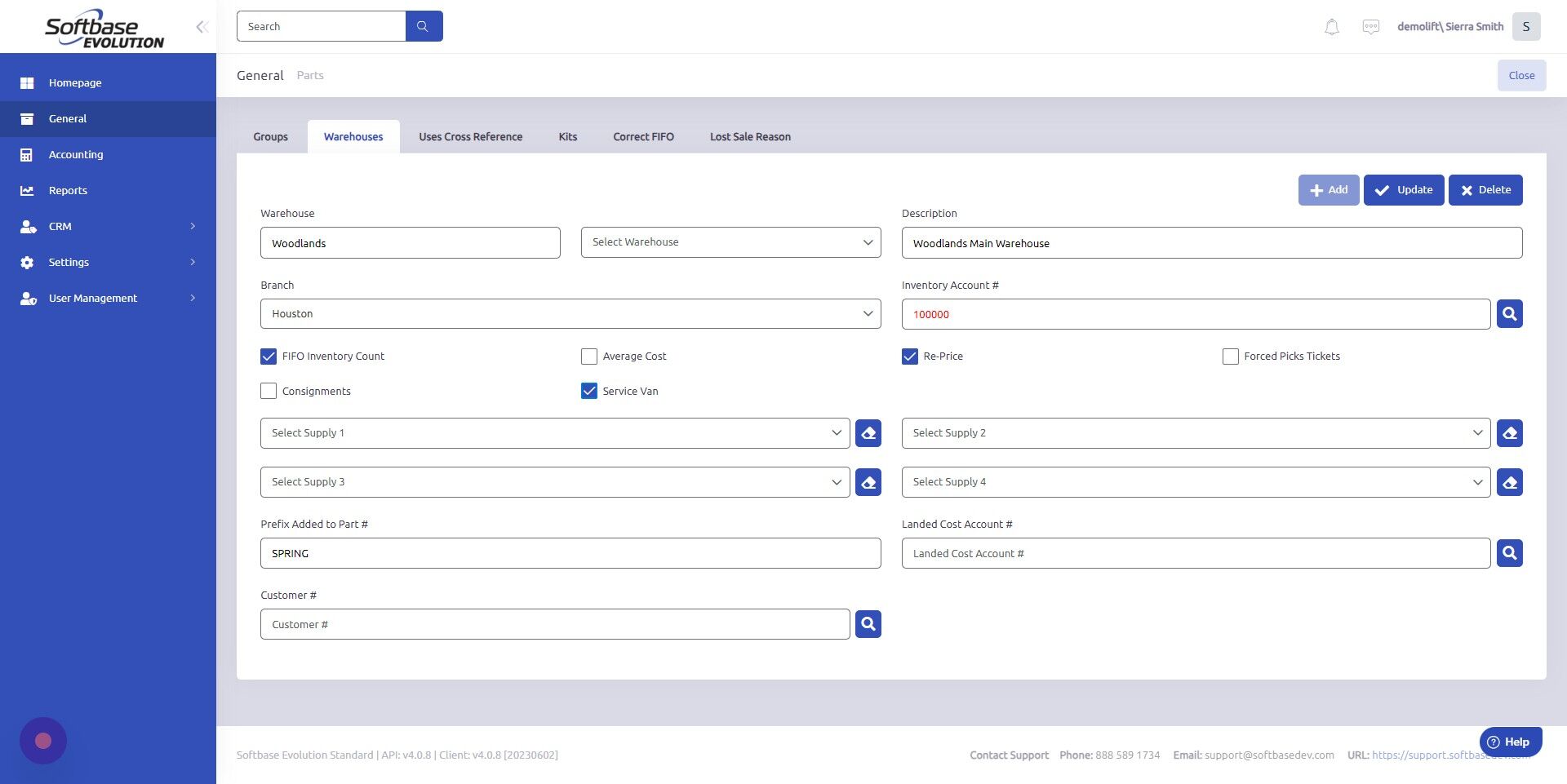The image size is (1567, 784).
Task: Collapse the sidebar with chevron arrow
Action: click(x=201, y=26)
